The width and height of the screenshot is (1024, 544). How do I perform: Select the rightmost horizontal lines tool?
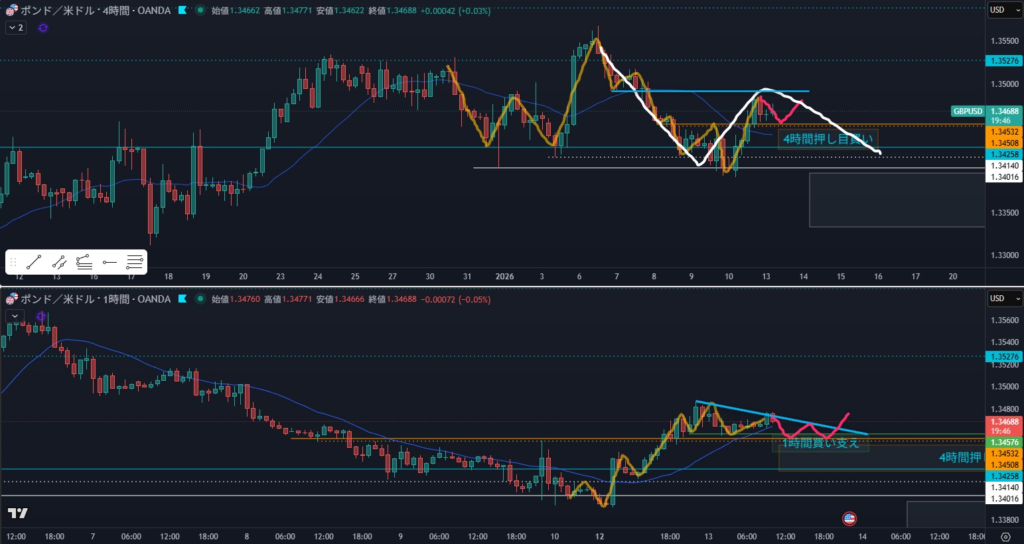click(135, 263)
